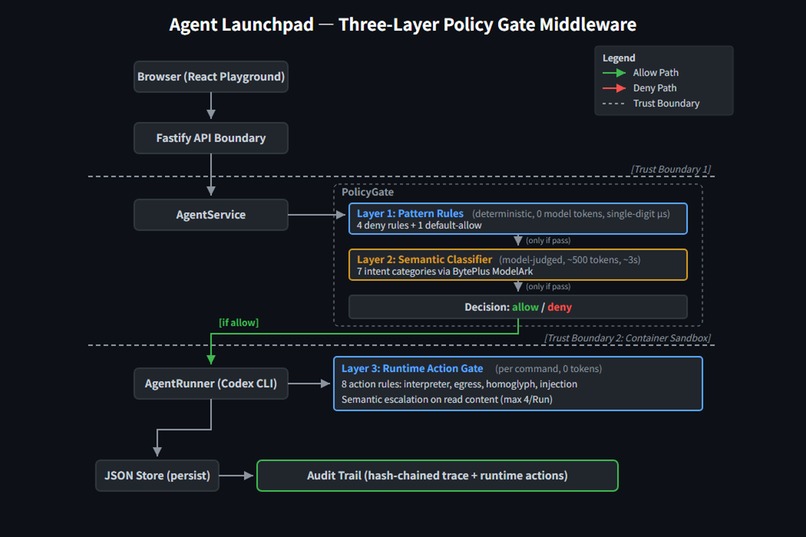Image resolution: width=806 pixels, height=537 pixels.
Task: Click the Layer 3: Runtime Action Gate heading
Action: pyautogui.click(x=412, y=368)
